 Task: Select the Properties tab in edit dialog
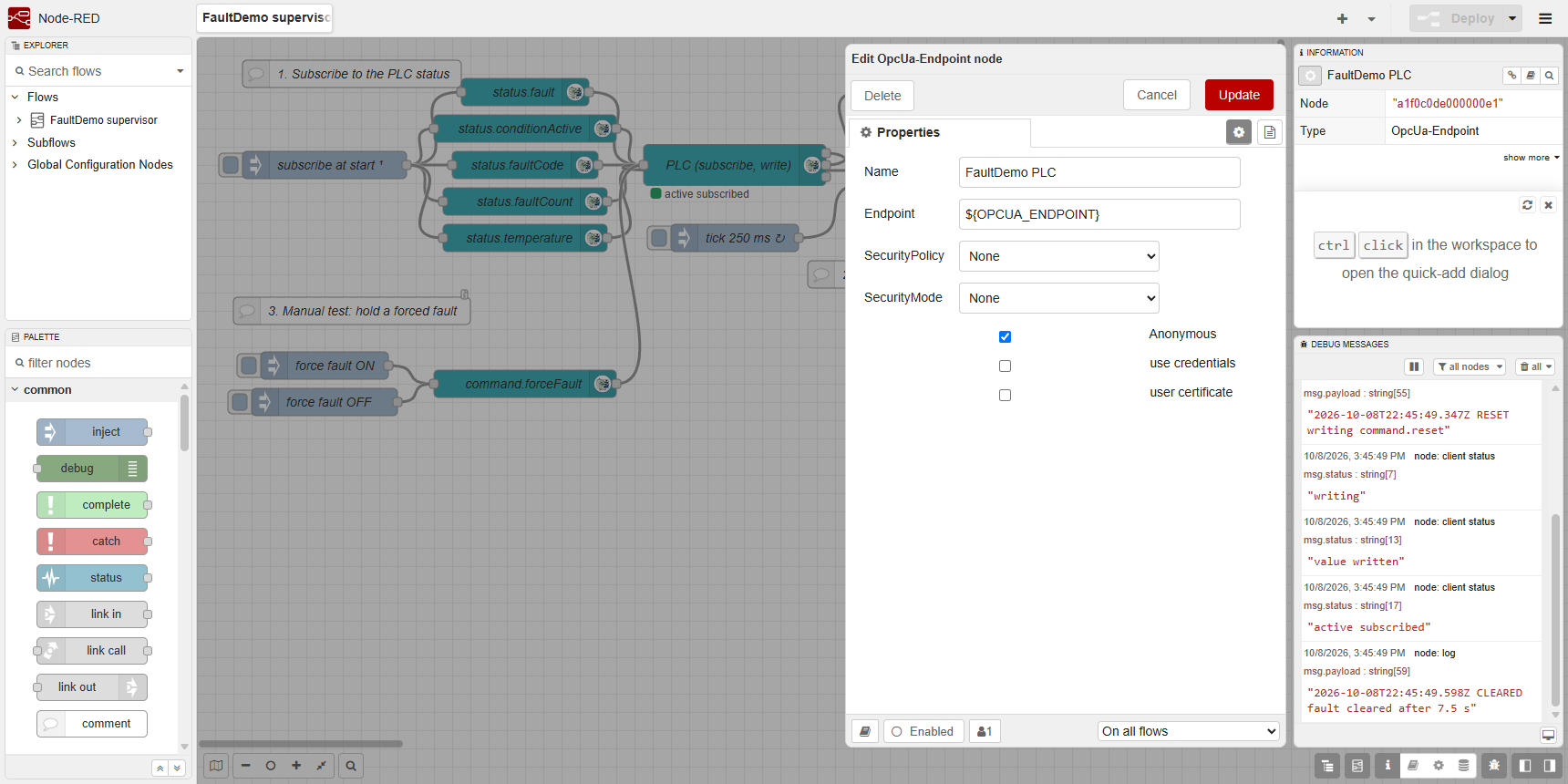[x=939, y=132]
